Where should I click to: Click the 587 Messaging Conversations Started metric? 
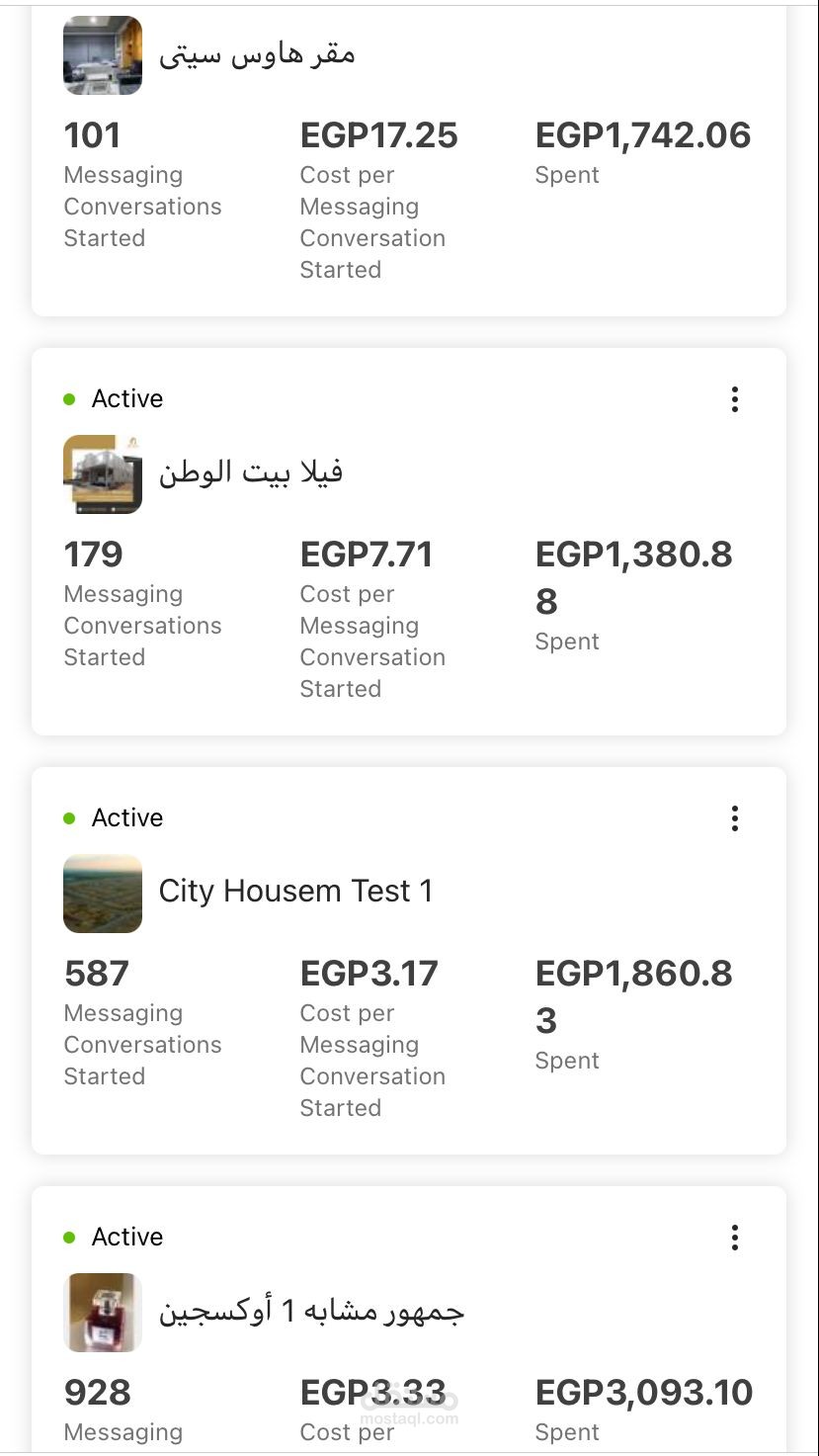pos(143,1023)
